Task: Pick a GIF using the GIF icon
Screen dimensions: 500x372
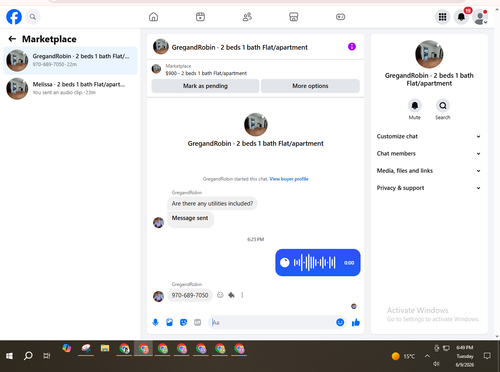Action: (x=198, y=322)
